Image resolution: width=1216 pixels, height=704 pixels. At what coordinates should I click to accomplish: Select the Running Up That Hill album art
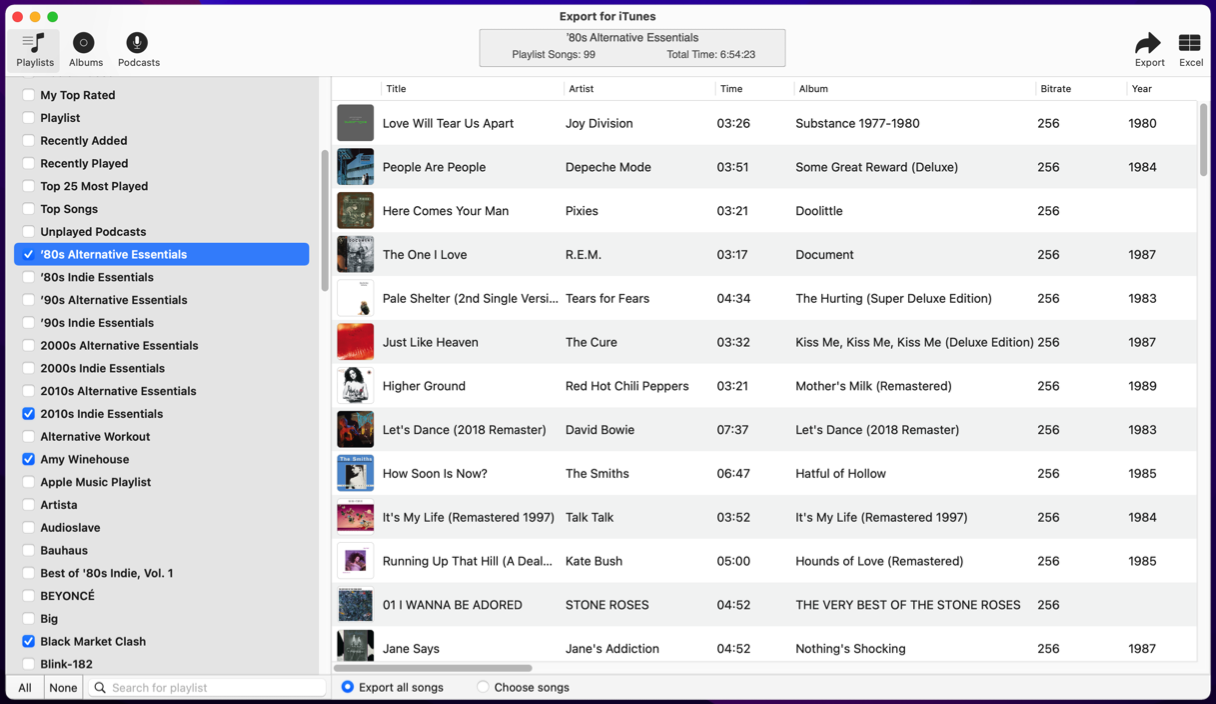click(x=355, y=561)
